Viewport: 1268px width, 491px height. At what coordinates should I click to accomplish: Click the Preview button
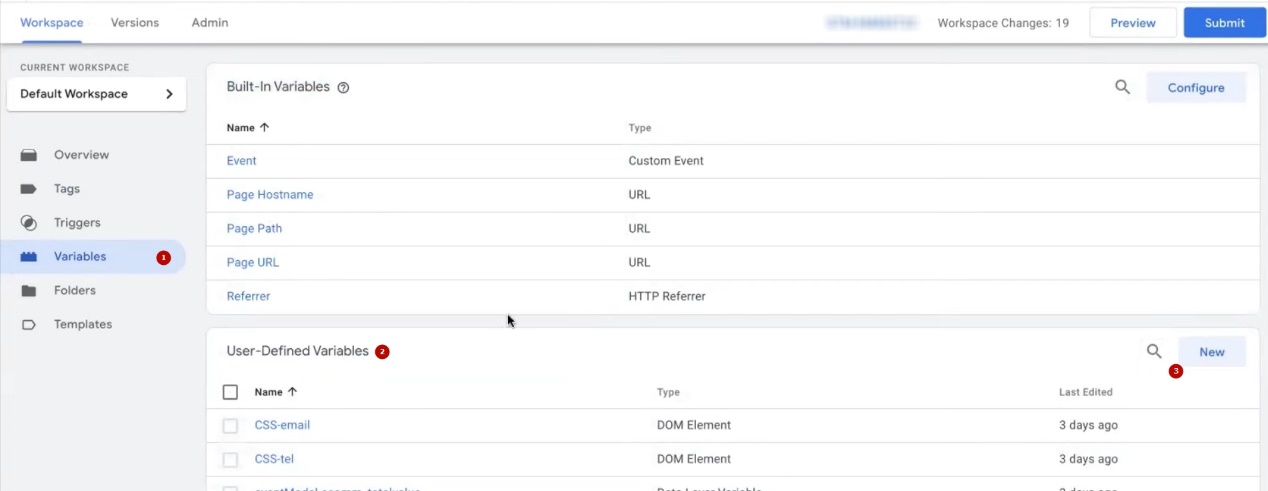(1132, 23)
